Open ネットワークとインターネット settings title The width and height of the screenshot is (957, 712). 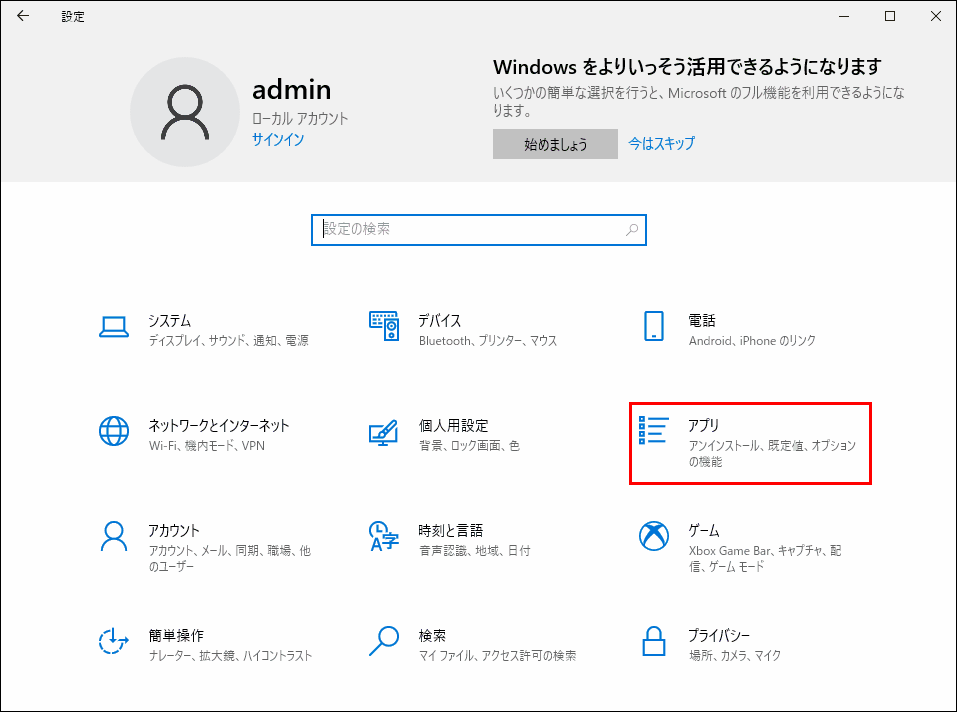(x=218, y=425)
